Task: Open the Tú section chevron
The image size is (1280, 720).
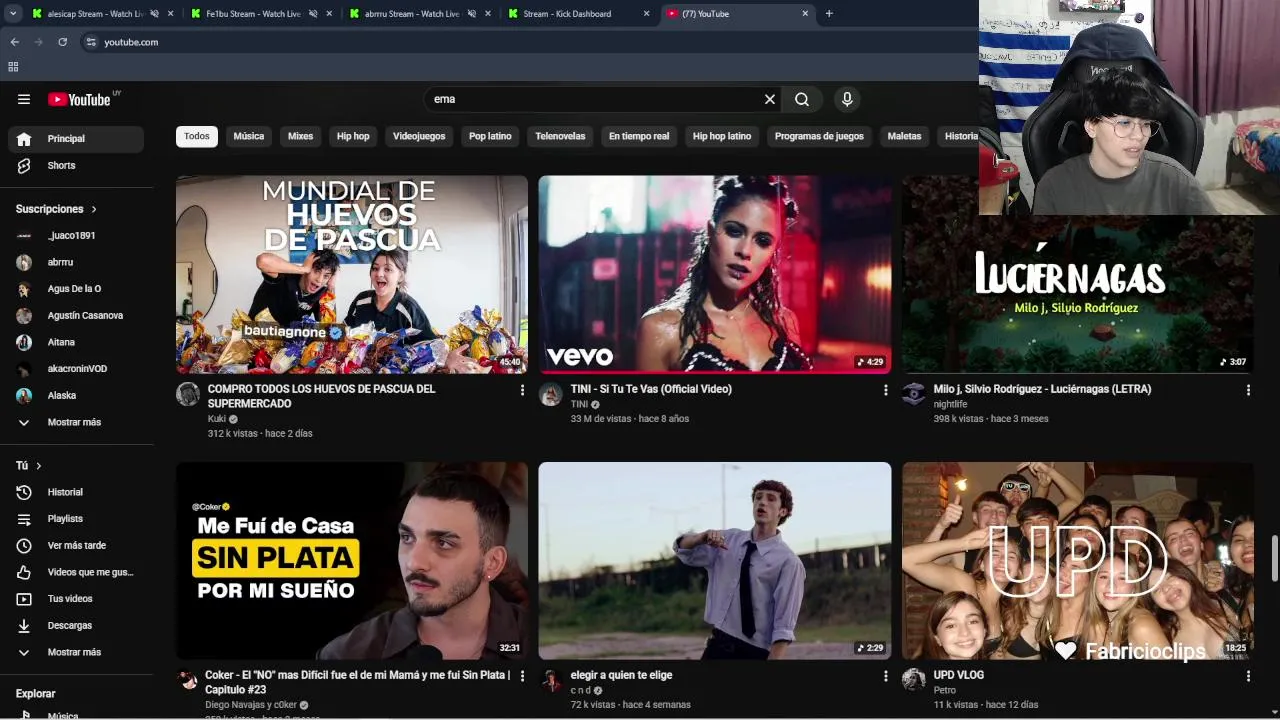Action: (x=39, y=466)
